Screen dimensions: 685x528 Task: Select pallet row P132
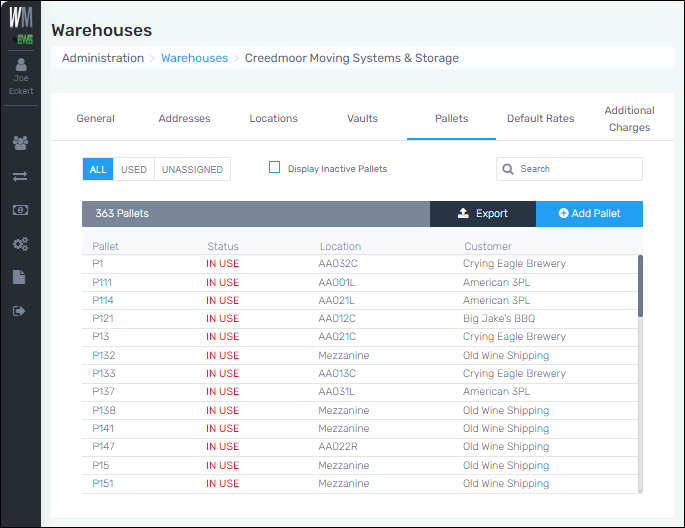[360, 355]
